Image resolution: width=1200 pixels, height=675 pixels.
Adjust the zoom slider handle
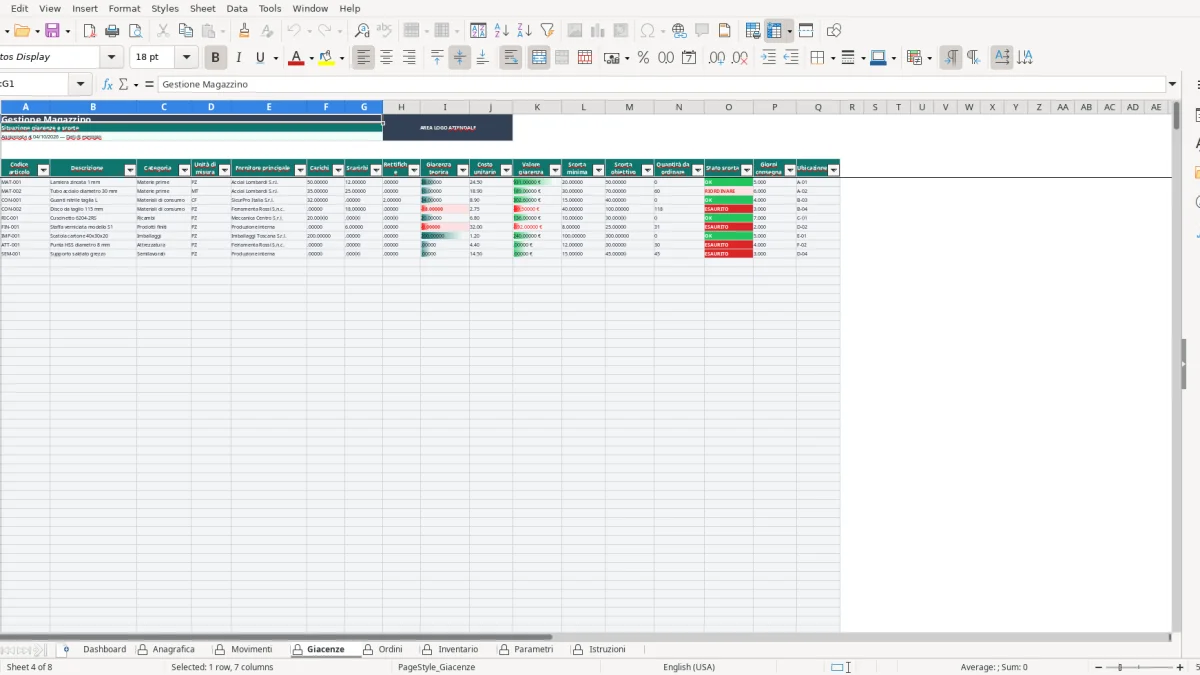pyautogui.click(x=1120, y=667)
